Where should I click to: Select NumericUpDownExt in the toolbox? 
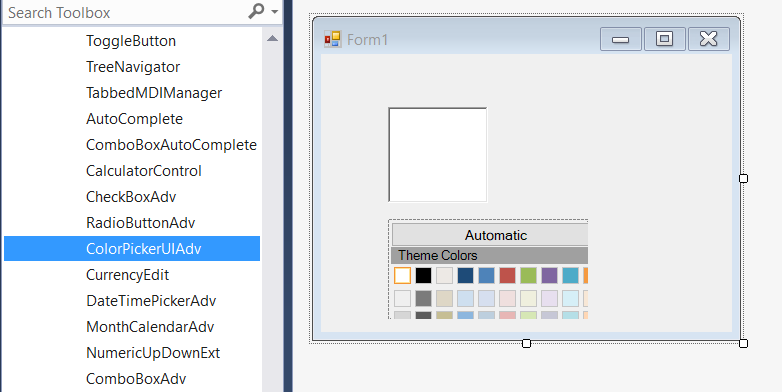click(x=153, y=353)
